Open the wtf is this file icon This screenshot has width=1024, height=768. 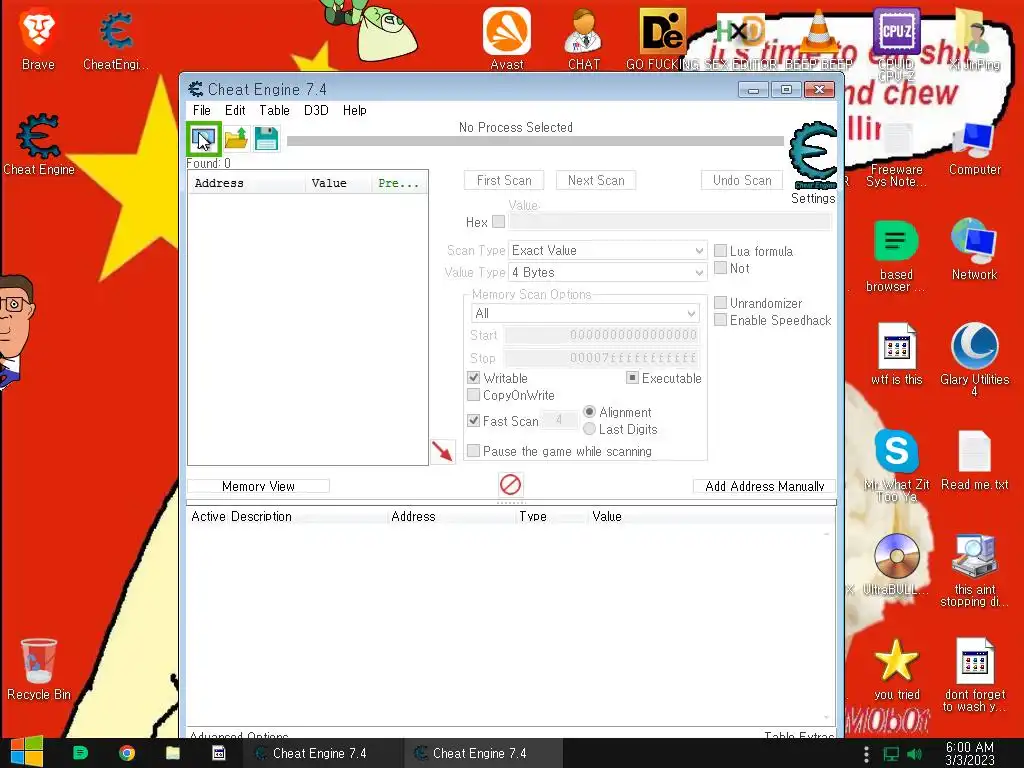click(896, 354)
